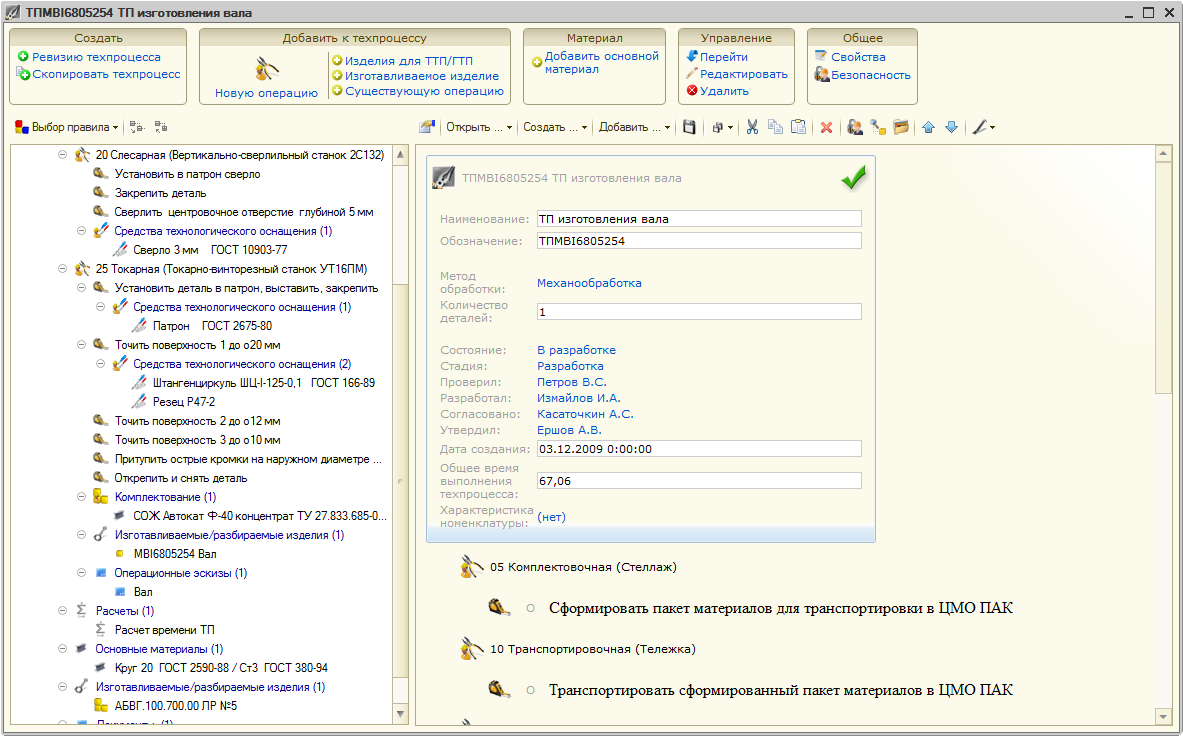Screen dimensions: 1183x736
Task: Click the Наименование input field
Action: pyautogui.click(x=698, y=219)
